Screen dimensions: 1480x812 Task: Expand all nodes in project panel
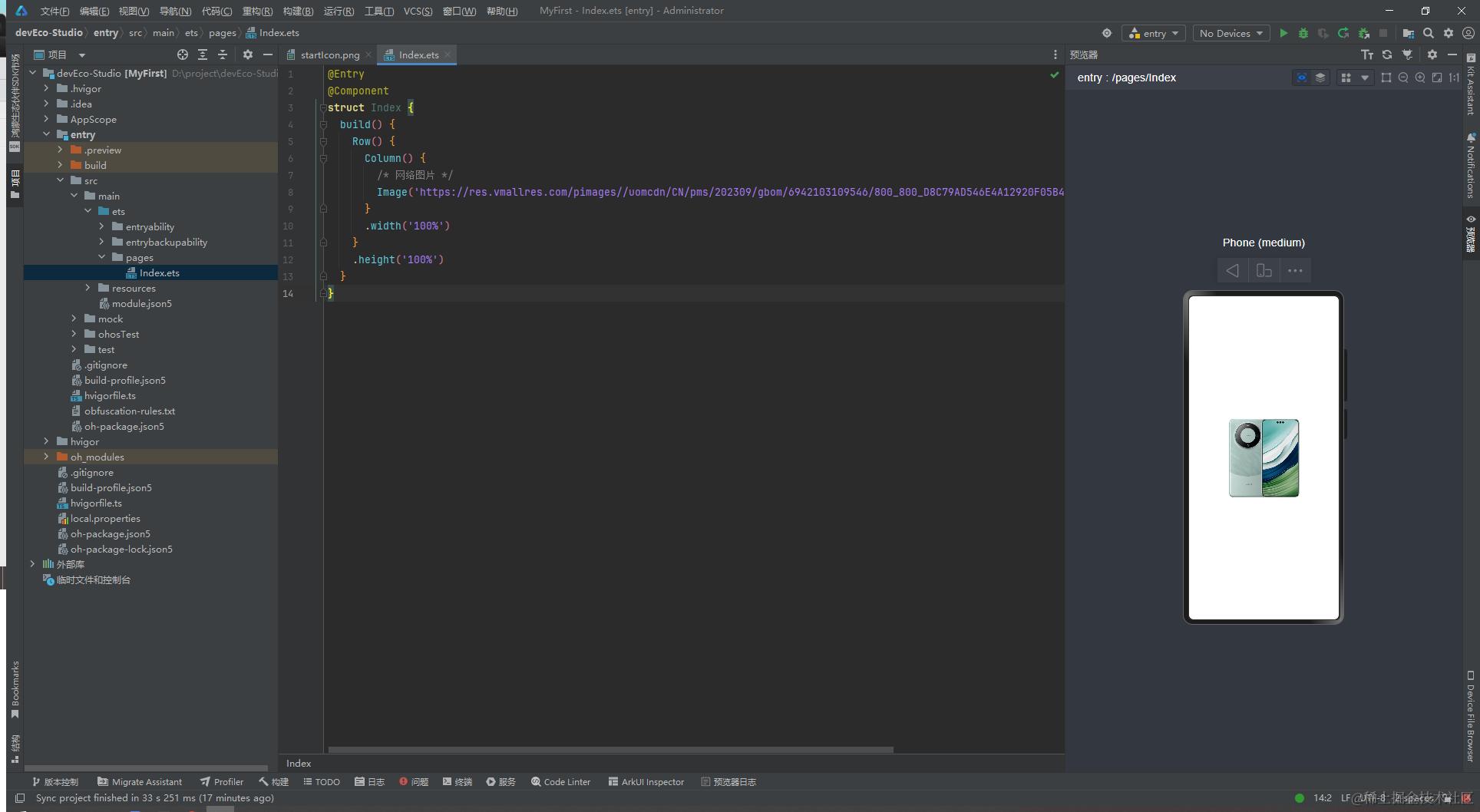(x=203, y=54)
